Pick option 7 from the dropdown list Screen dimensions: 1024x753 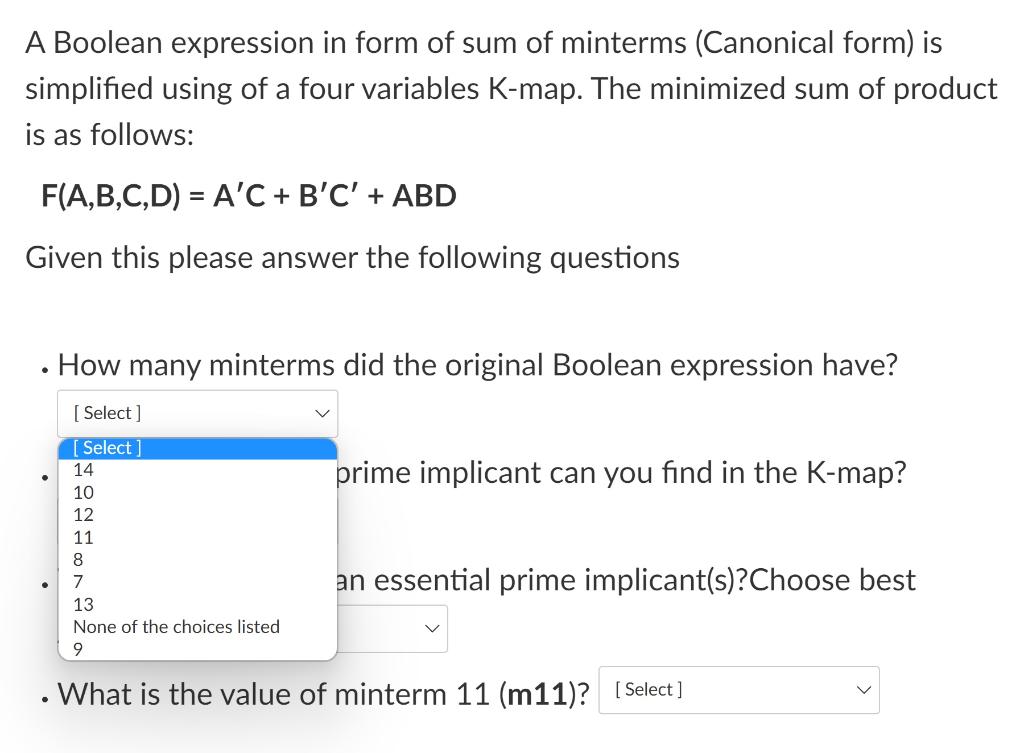79,581
